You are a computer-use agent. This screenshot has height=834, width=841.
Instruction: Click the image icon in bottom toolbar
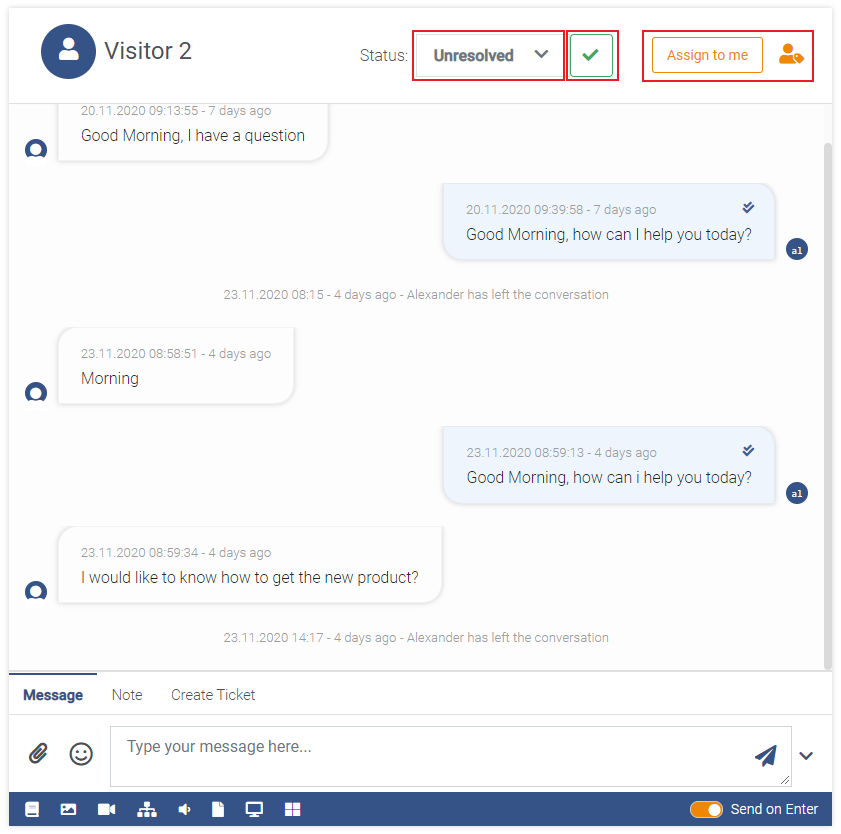click(x=68, y=809)
